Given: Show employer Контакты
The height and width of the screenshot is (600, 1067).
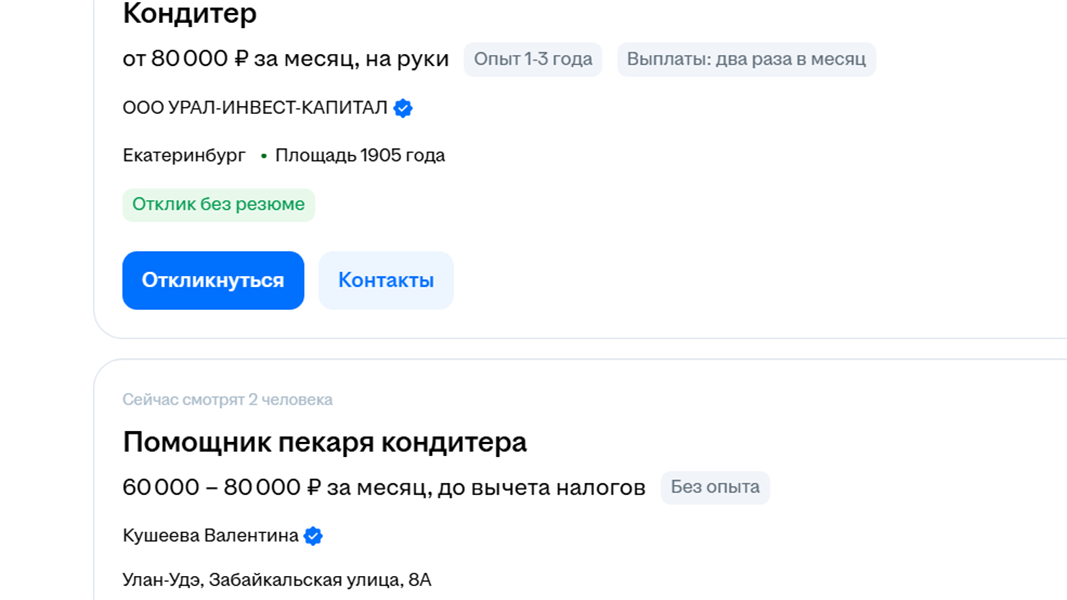Looking at the screenshot, I should [x=386, y=280].
